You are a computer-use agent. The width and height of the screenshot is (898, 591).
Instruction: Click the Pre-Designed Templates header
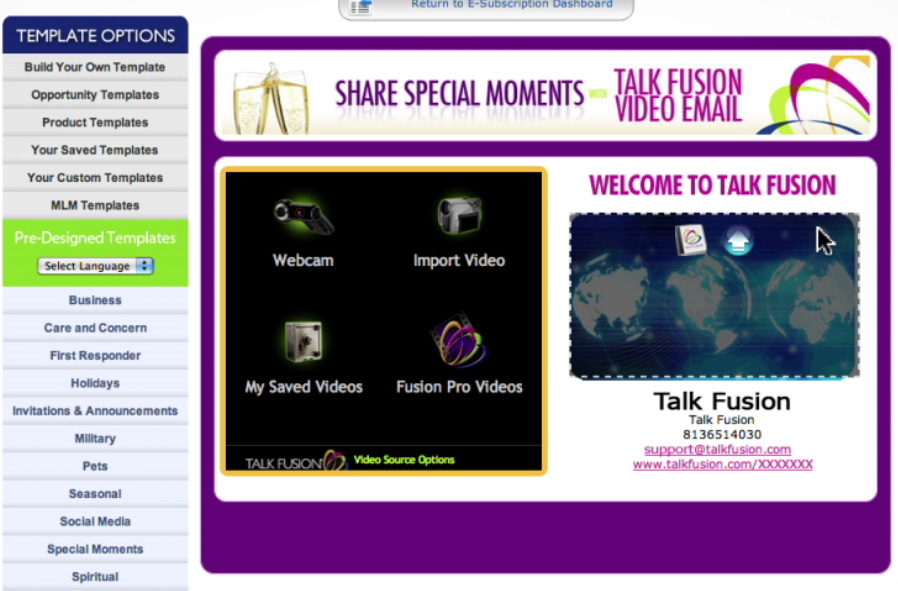click(95, 238)
